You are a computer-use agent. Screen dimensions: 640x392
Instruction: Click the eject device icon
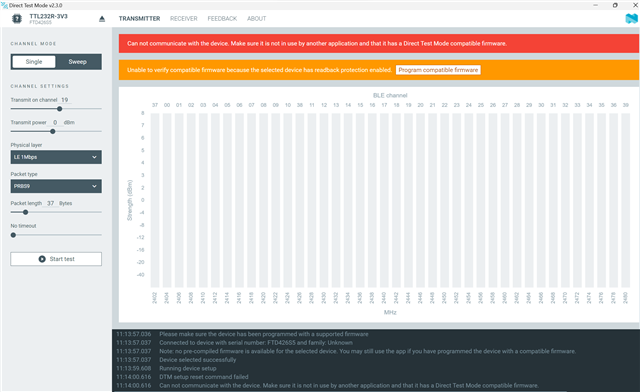click(x=102, y=19)
